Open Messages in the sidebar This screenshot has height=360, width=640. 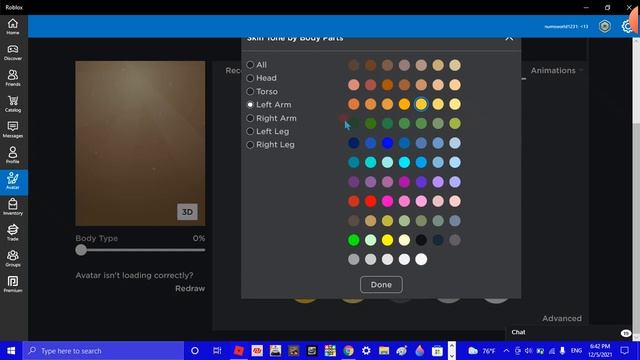coord(13,129)
